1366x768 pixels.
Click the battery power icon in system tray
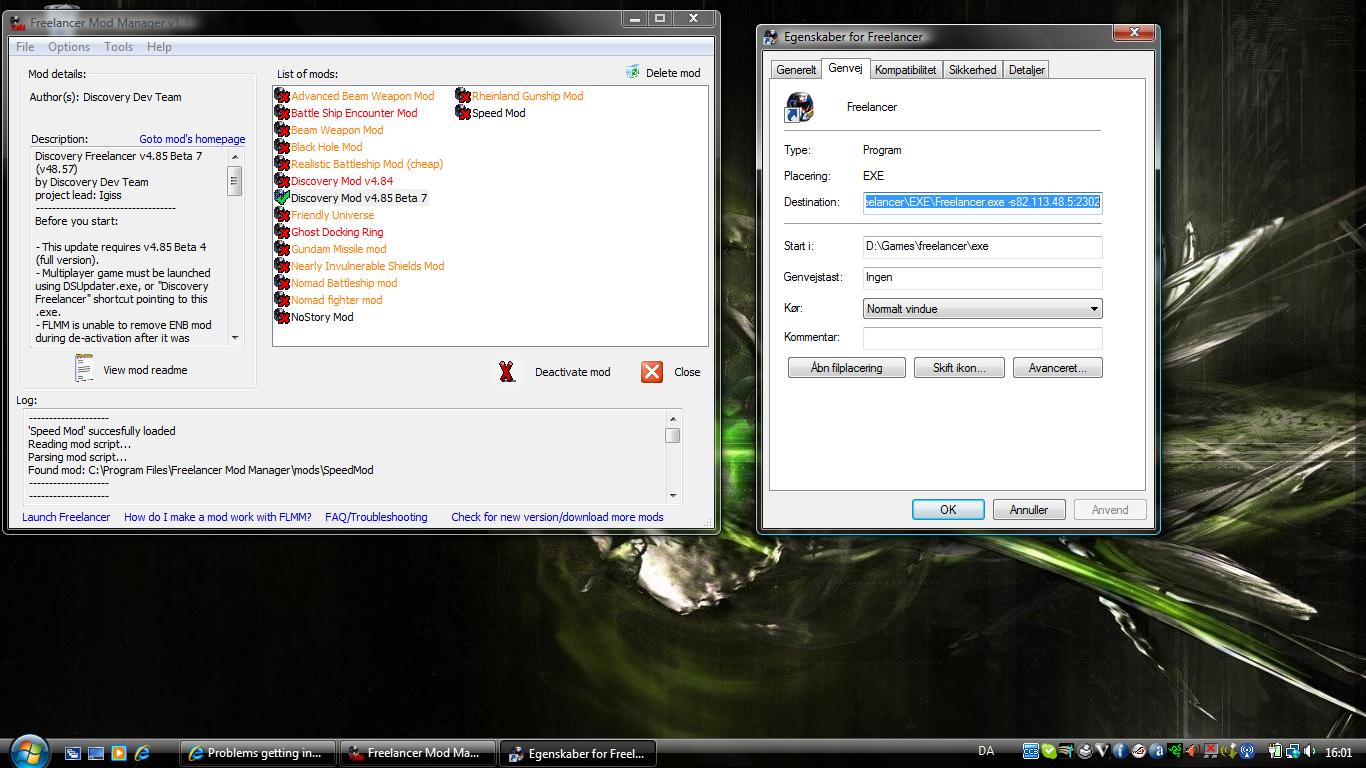point(1275,751)
